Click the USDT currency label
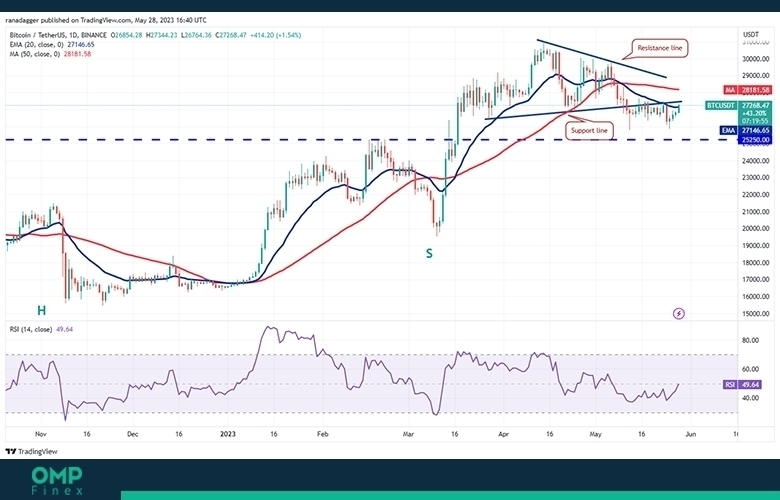The height and width of the screenshot is (500, 780). (751, 35)
